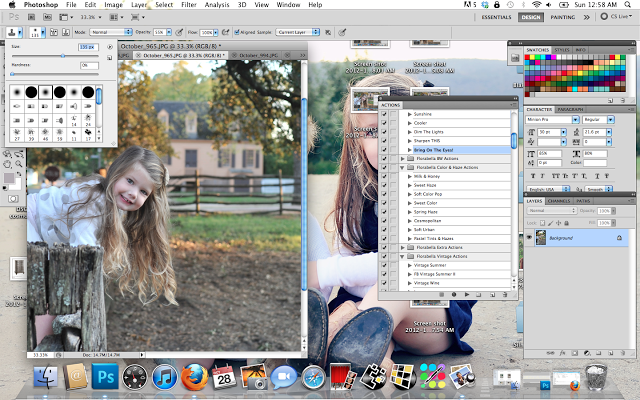Screen dimensions: 640x400
Task: Toggle the Vintage Summer action checkbox
Action: [384, 265]
